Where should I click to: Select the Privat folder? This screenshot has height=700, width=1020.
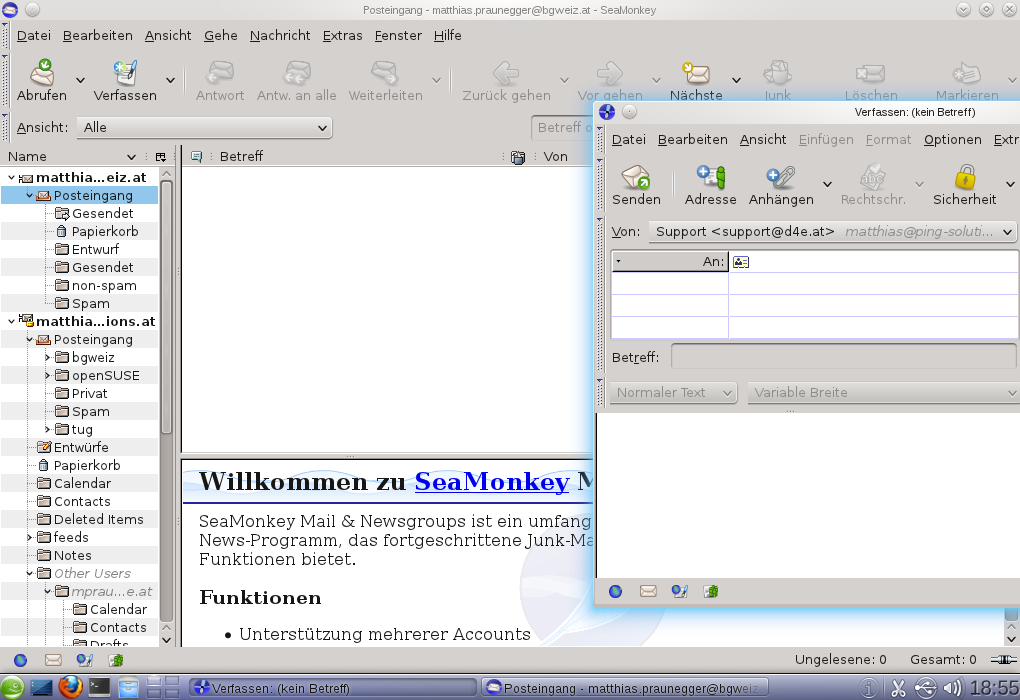(x=89, y=394)
